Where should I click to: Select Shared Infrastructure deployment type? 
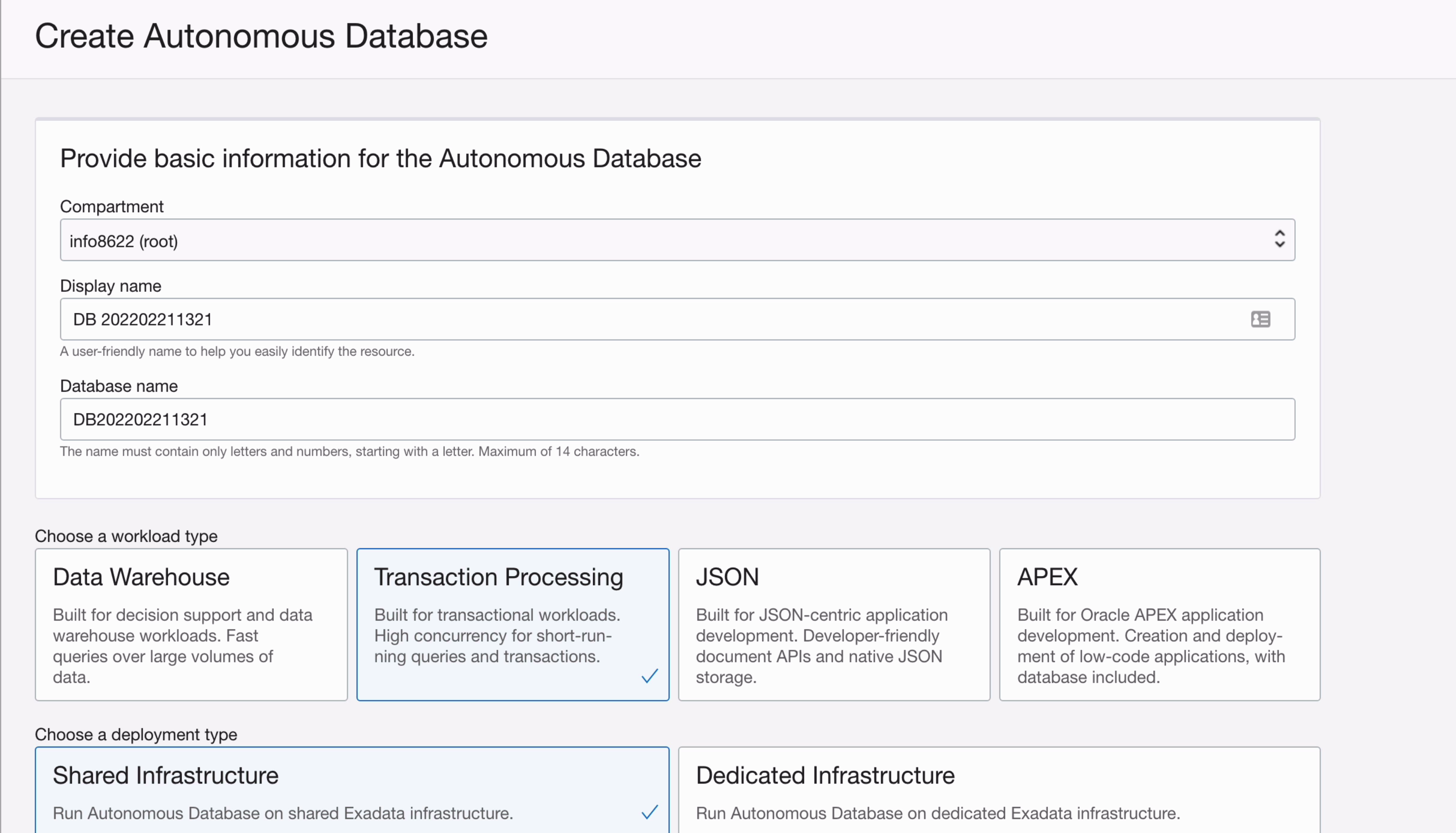point(352,790)
